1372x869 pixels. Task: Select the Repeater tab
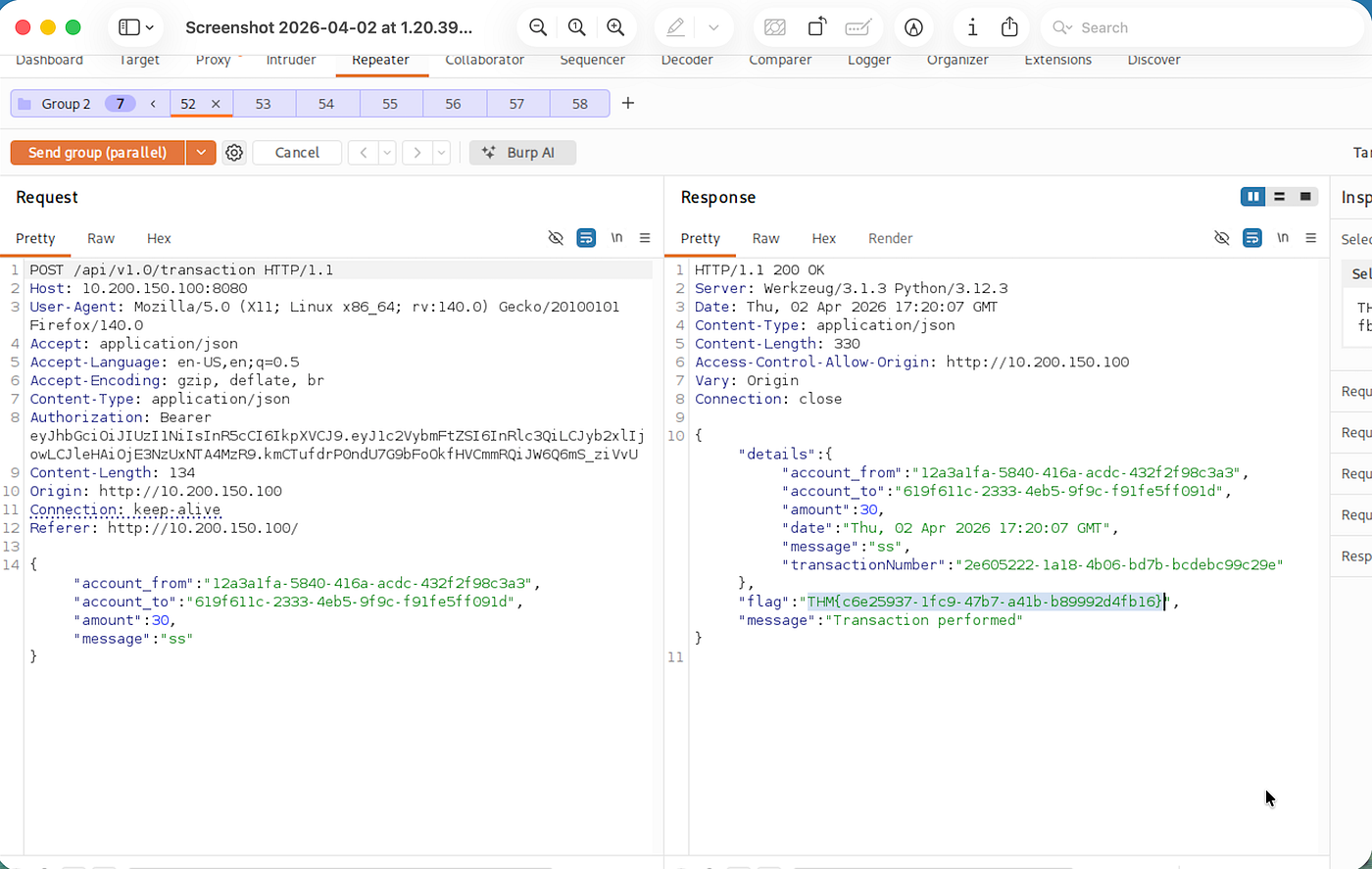pyautogui.click(x=380, y=60)
